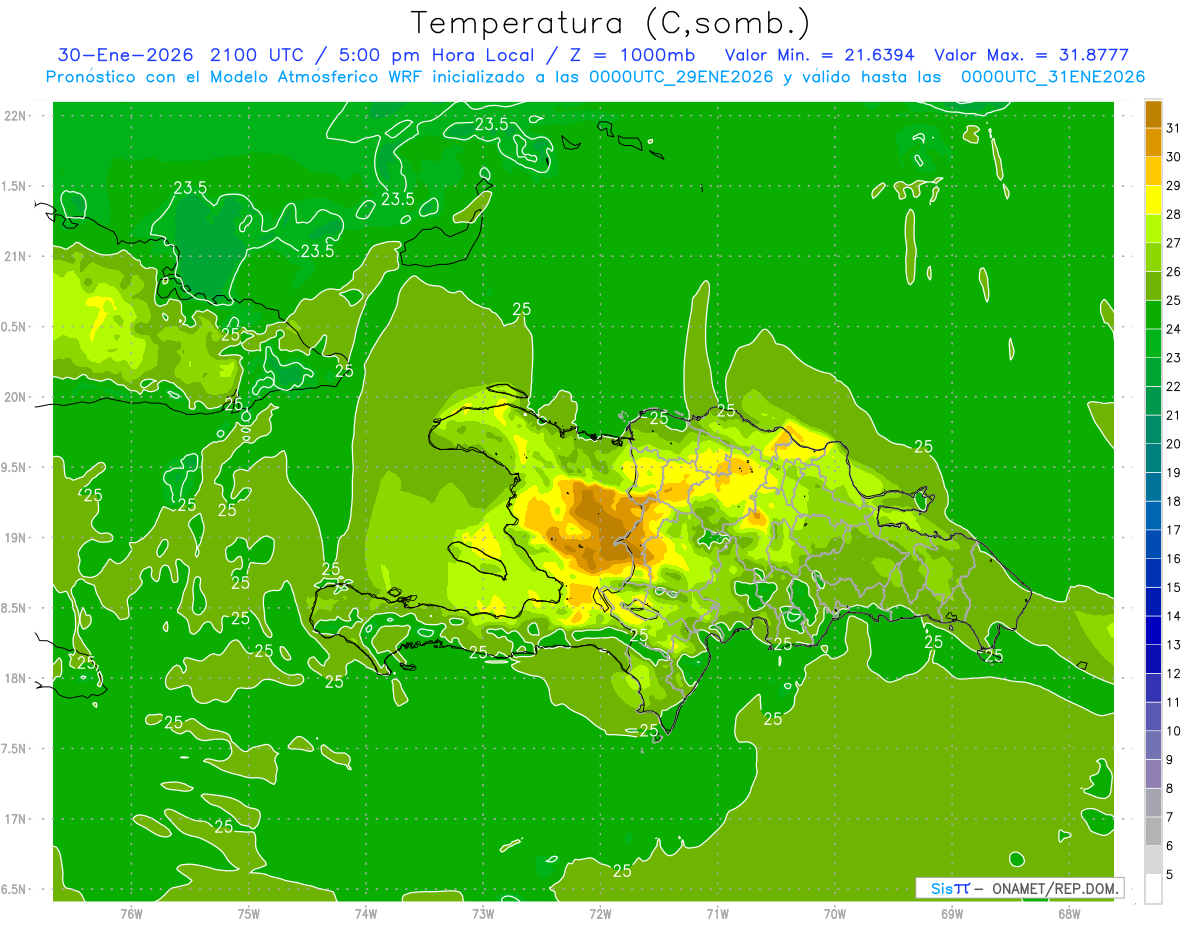
Task: Click the yellow legend swatch between 28 and 29
Action: pyautogui.click(x=1153, y=200)
